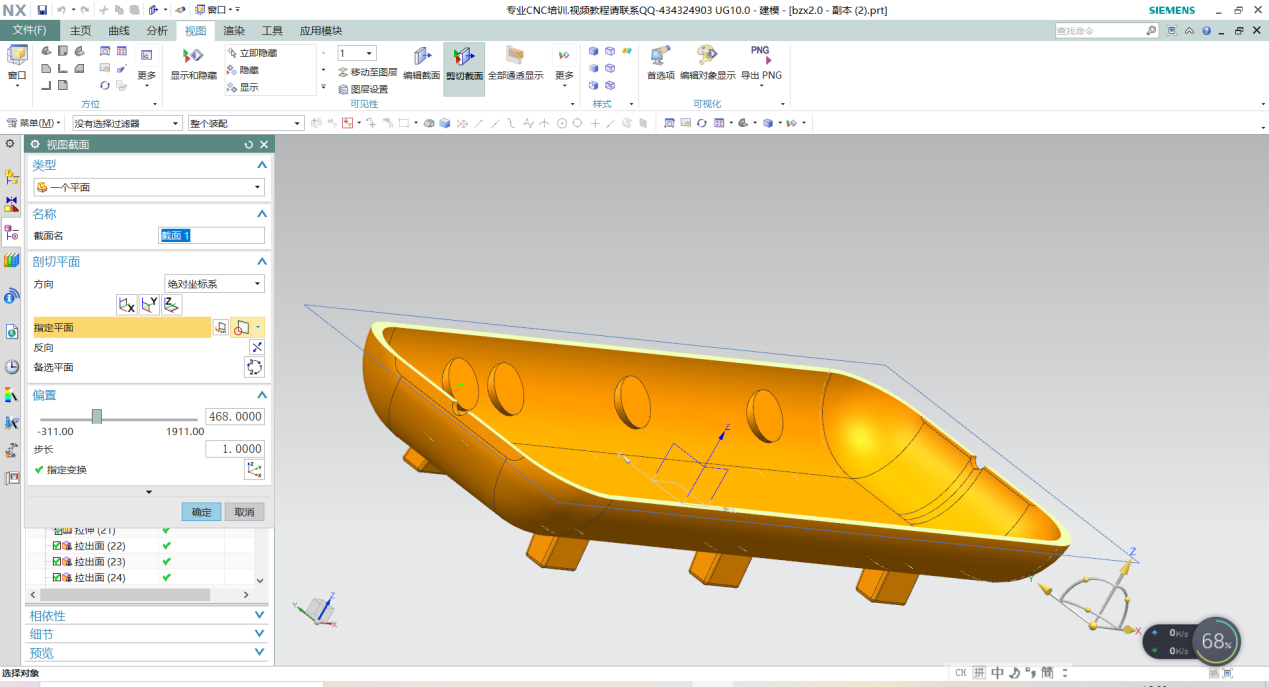Click the 备选平面 alternate plane icon

pyautogui.click(x=255, y=367)
